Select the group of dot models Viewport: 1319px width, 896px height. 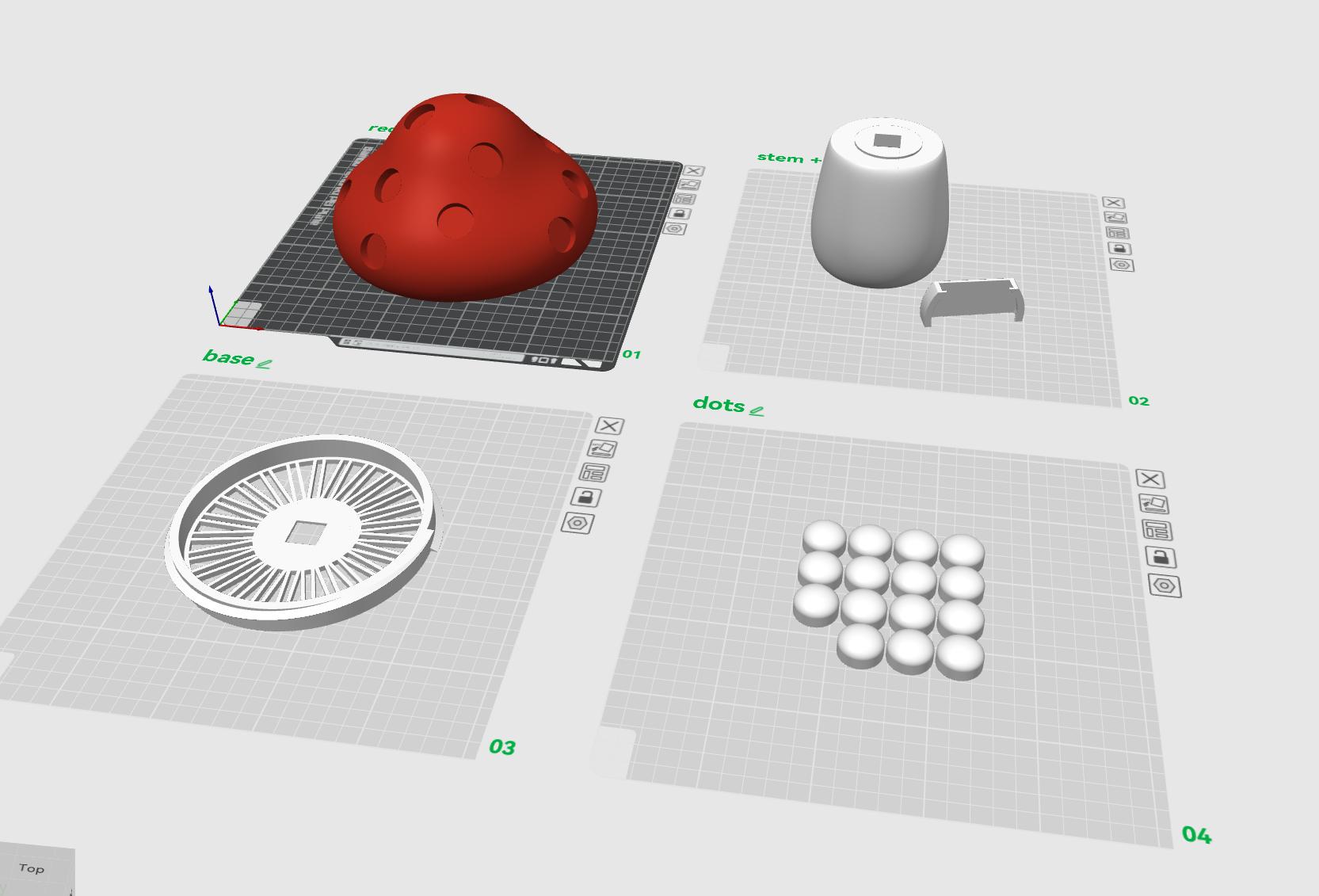click(x=890, y=600)
